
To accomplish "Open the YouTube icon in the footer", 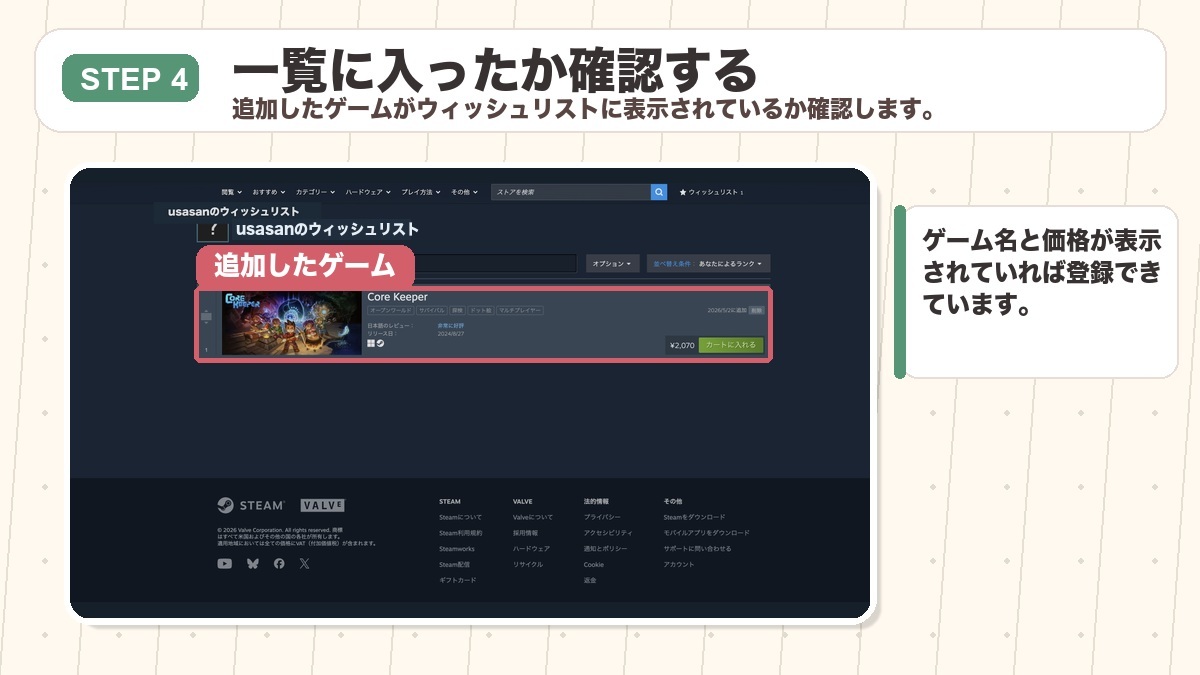I will (x=224, y=564).
